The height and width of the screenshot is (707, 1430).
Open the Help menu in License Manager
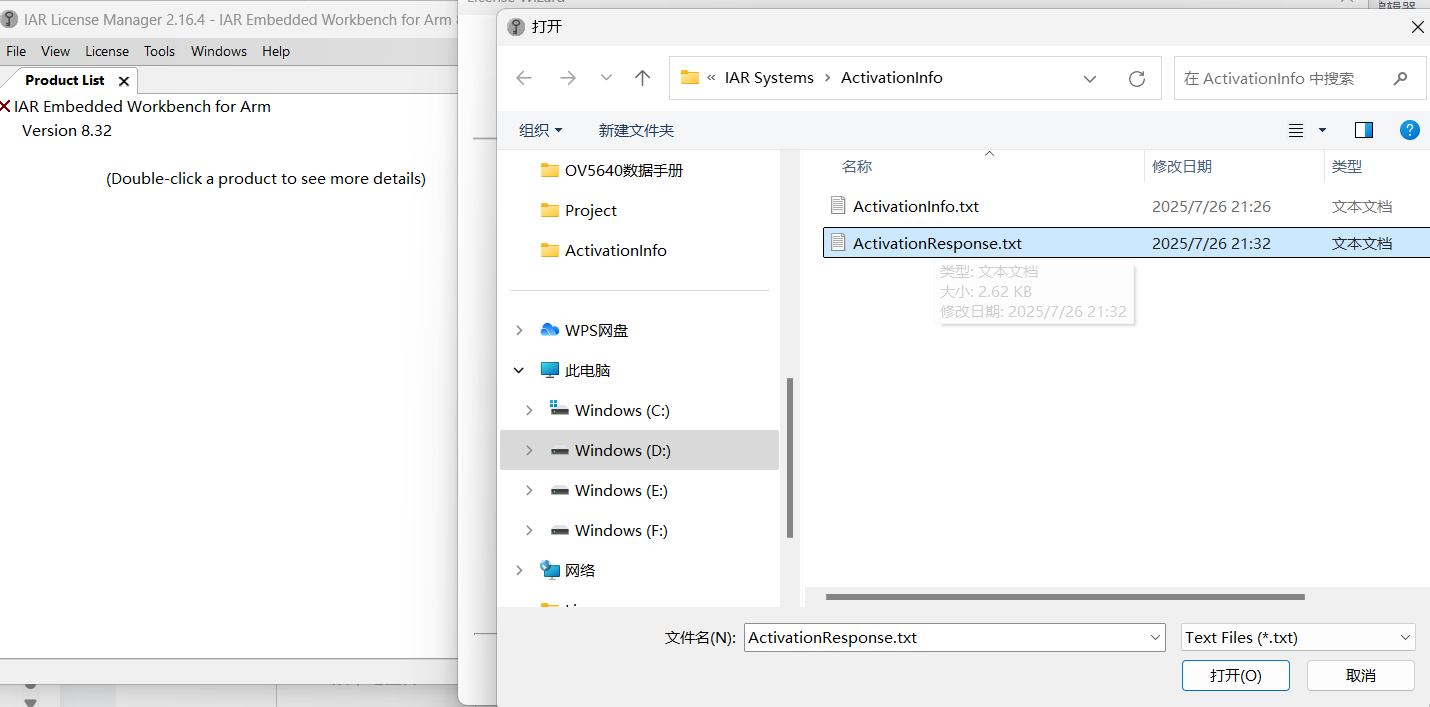point(276,51)
